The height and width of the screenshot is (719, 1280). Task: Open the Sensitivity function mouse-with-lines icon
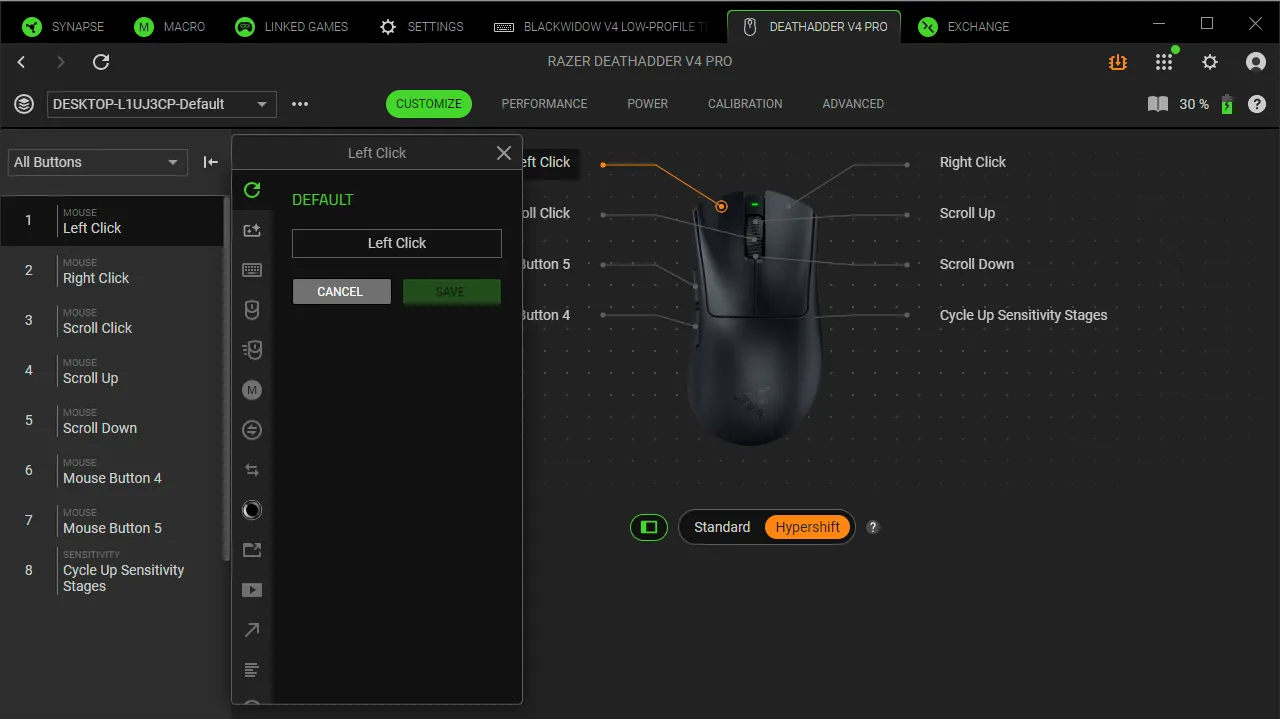click(252, 350)
